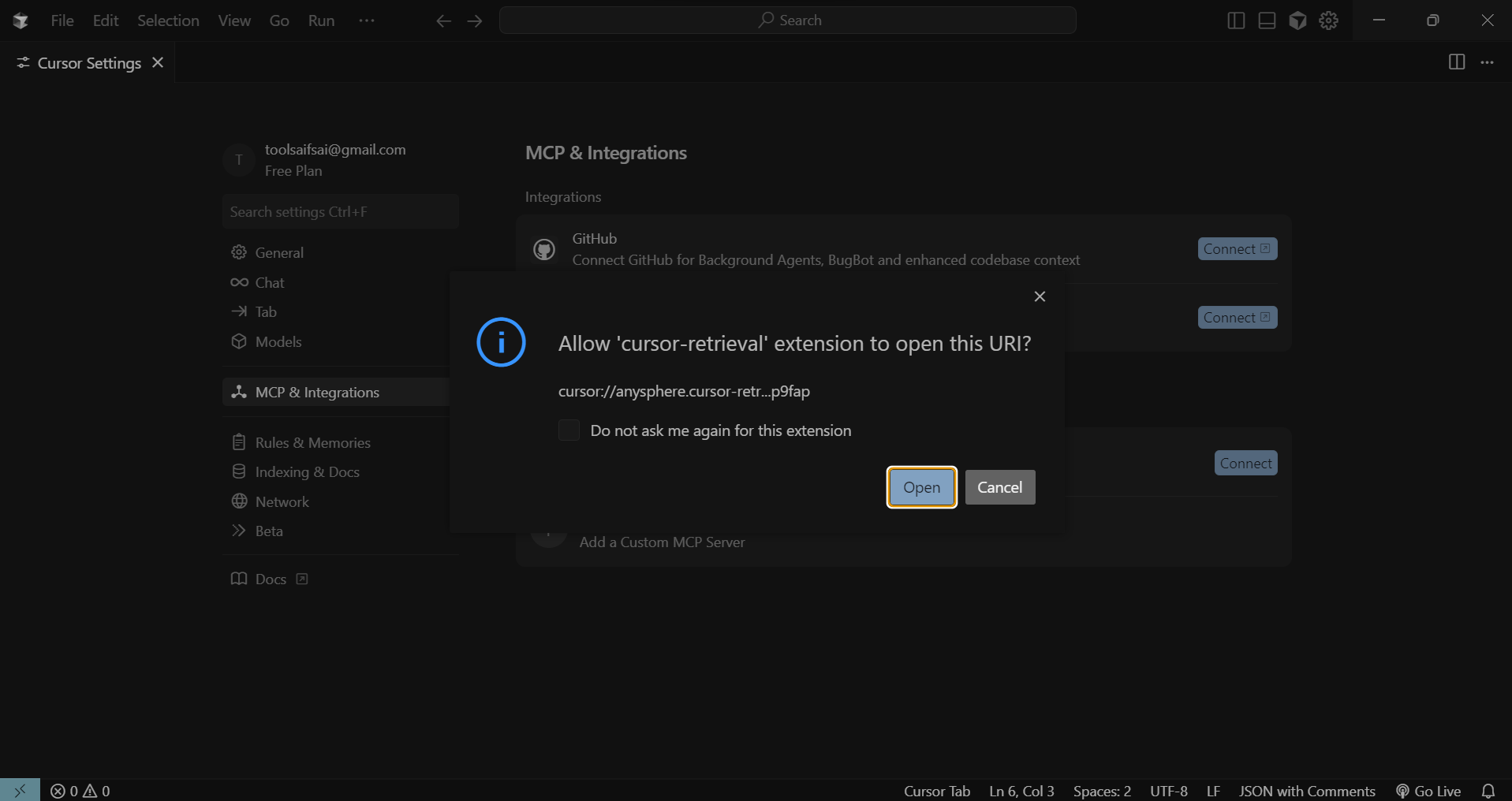Viewport: 1512px width, 801px height.
Task: Connect the GitHub integration
Action: [1238, 249]
